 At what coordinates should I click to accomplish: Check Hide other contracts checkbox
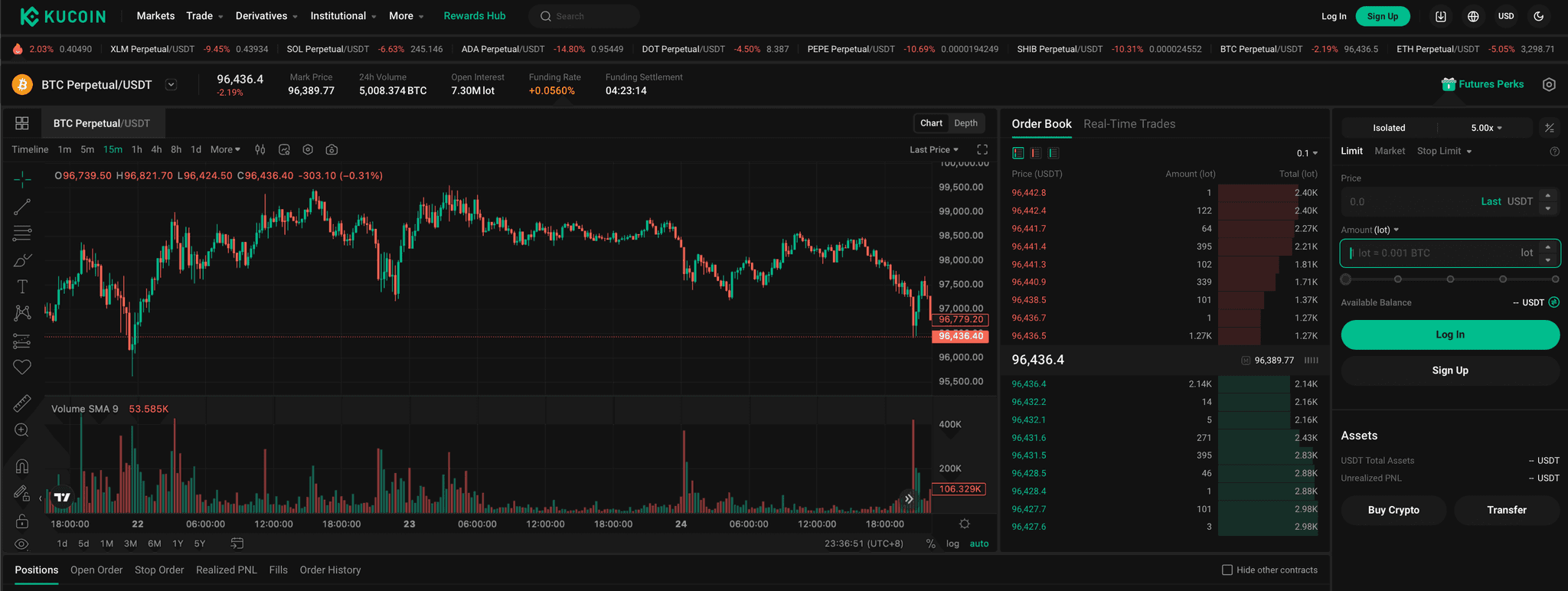coord(1227,570)
